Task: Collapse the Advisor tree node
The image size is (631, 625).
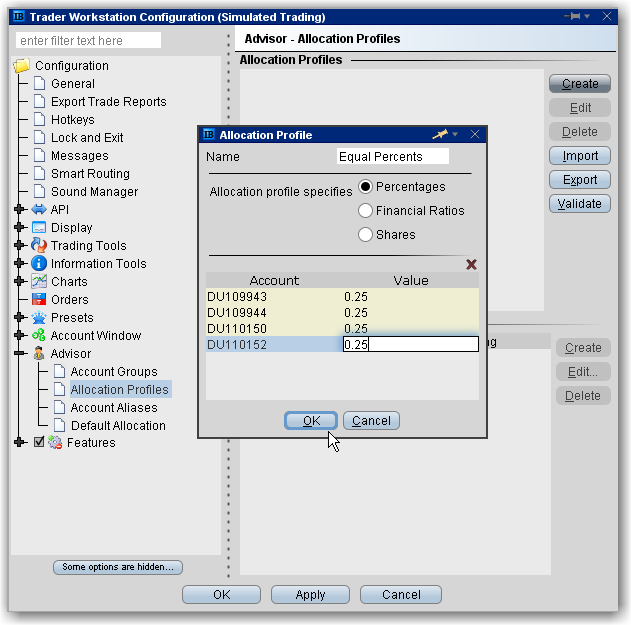Action: click(x=19, y=353)
